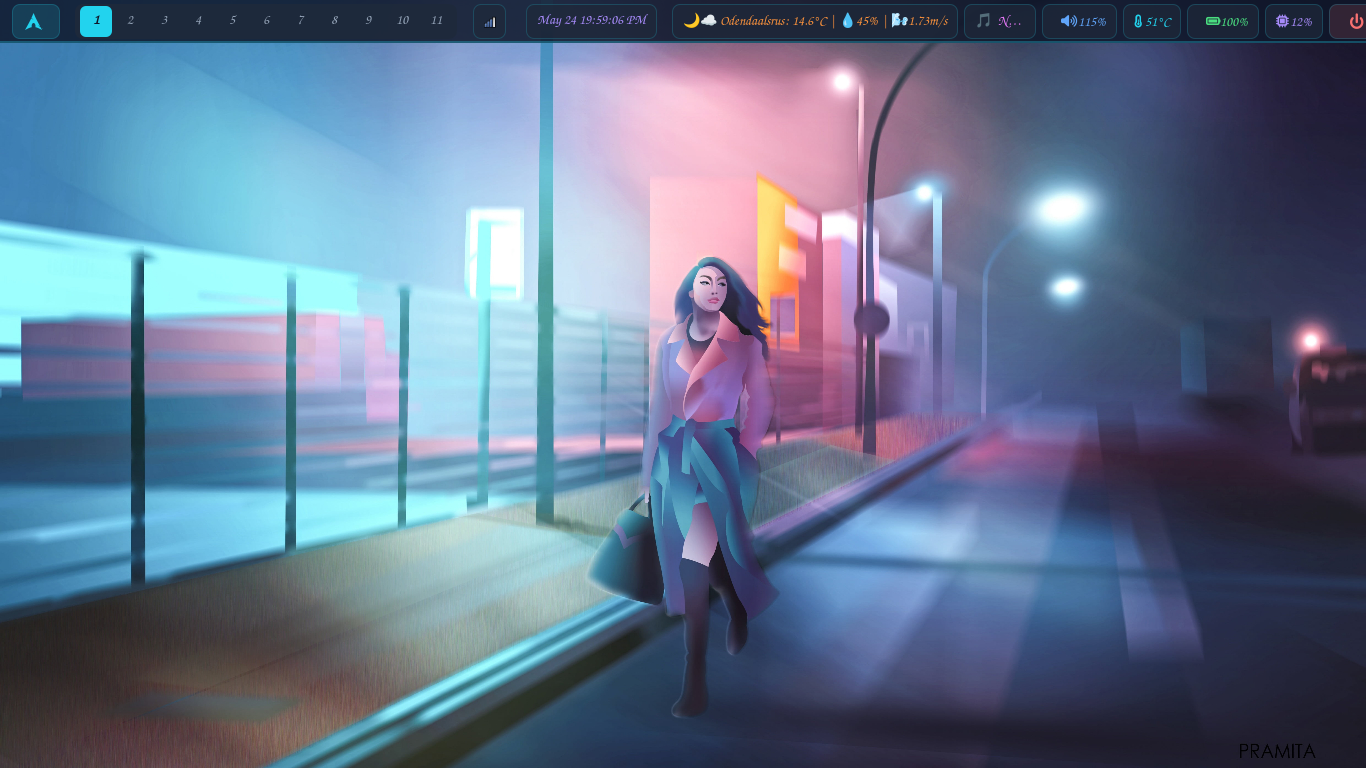The width and height of the screenshot is (1366, 768).
Task: Open the Arch Linux launcher icon
Action: click(x=35, y=21)
